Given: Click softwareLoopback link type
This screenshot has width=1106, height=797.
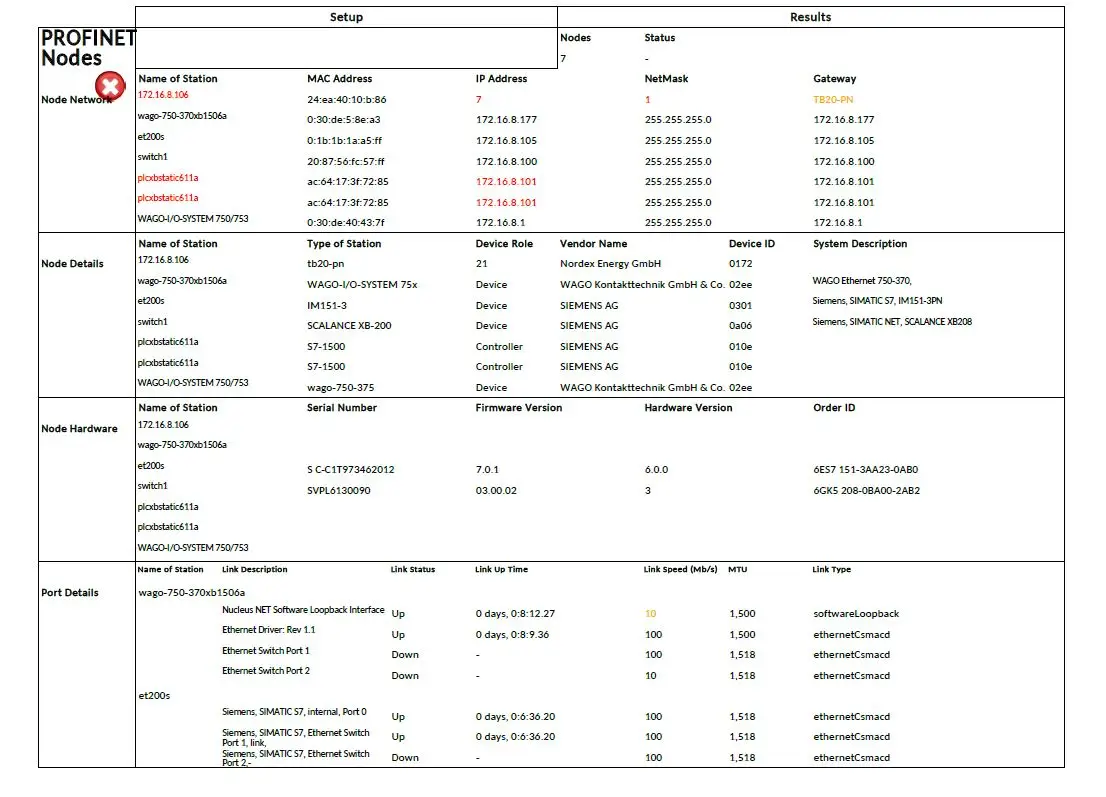Looking at the screenshot, I should (x=856, y=614).
